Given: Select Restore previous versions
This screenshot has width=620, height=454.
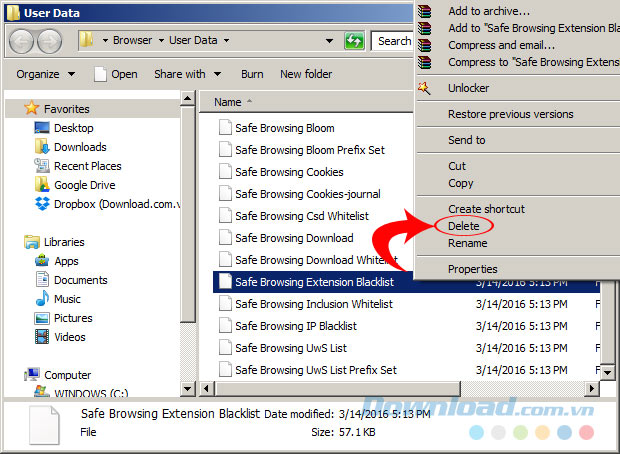Looking at the screenshot, I should pos(510,114).
